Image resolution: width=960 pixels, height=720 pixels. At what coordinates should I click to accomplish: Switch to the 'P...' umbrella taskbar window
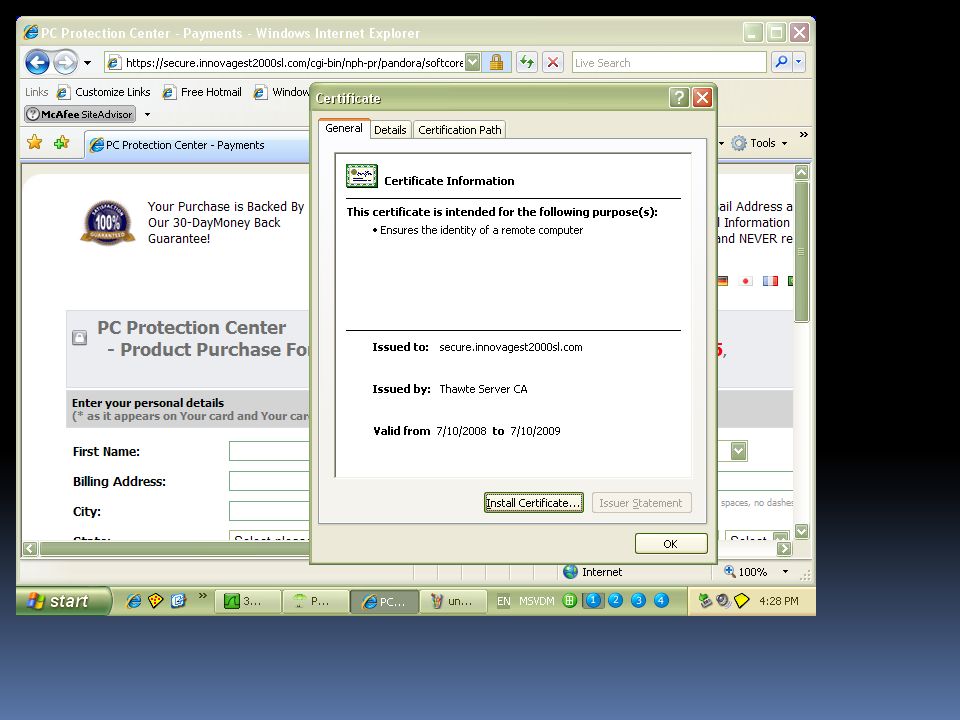coord(316,601)
